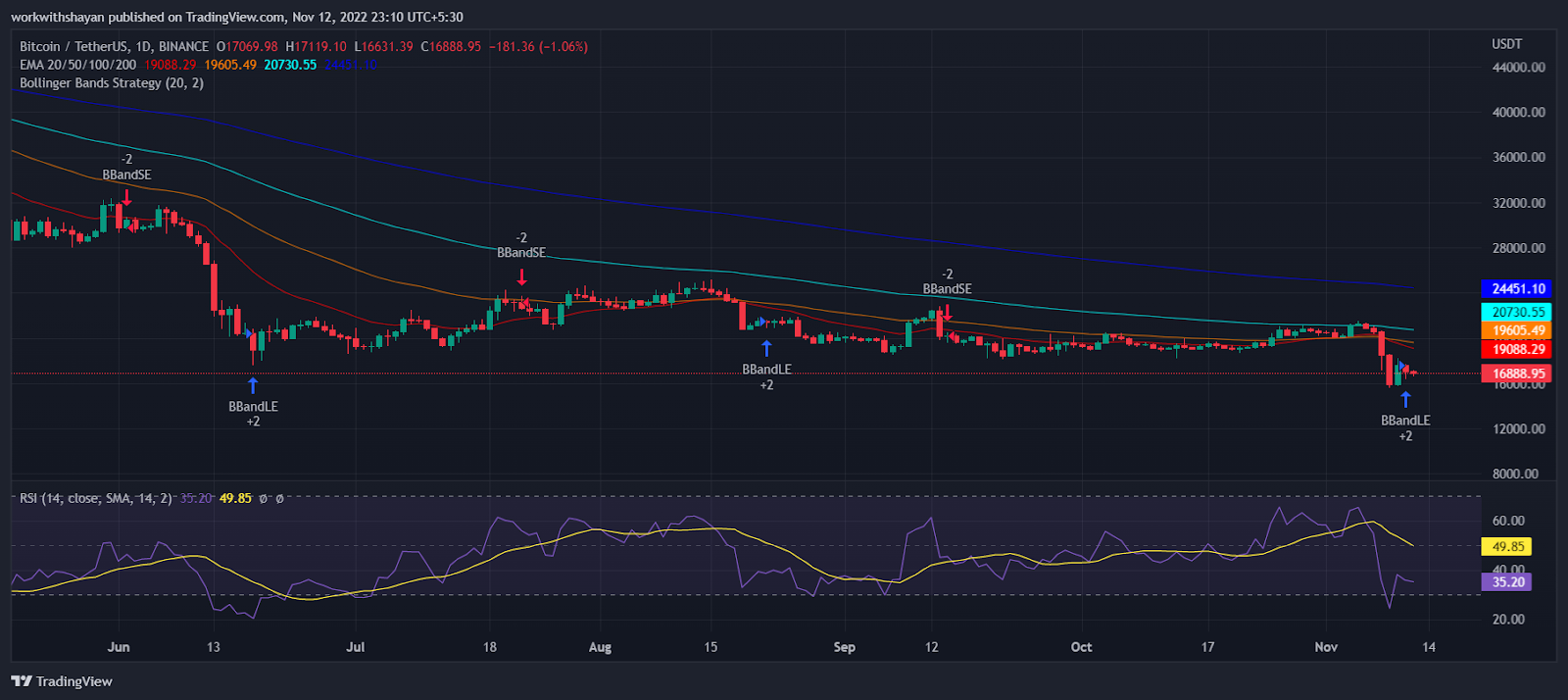Click the 20.00 RSI axis label
Screen dimensions: 1568x700
pyautogui.click(x=1508, y=619)
